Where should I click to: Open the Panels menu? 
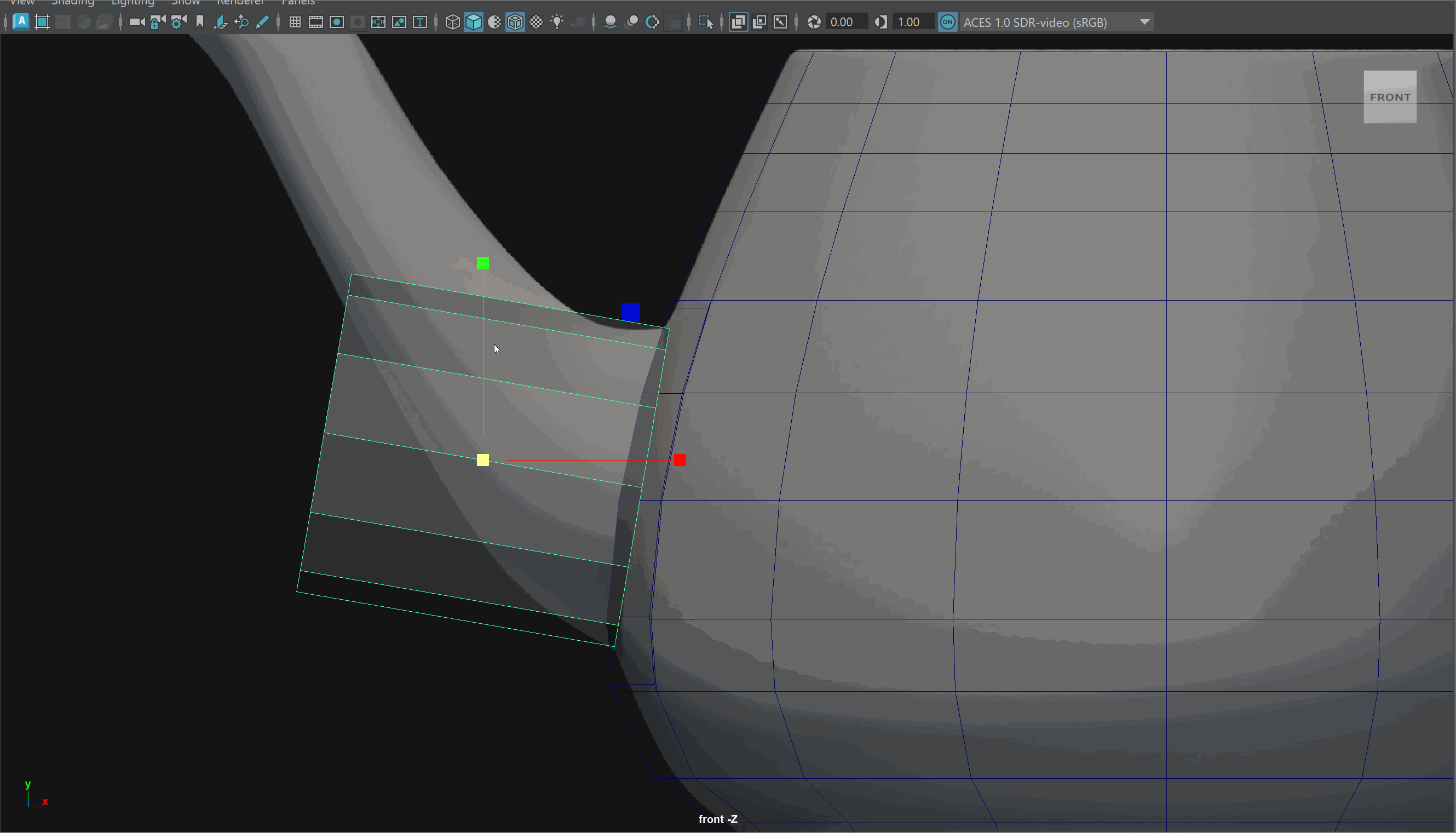coord(298,3)
